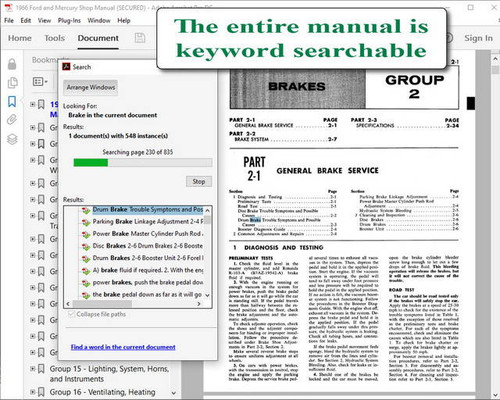The width and height of the screenshot is (500, 400).
Task: Expand the Group 15 - Lighting bookmark
Action: (33, 368)
